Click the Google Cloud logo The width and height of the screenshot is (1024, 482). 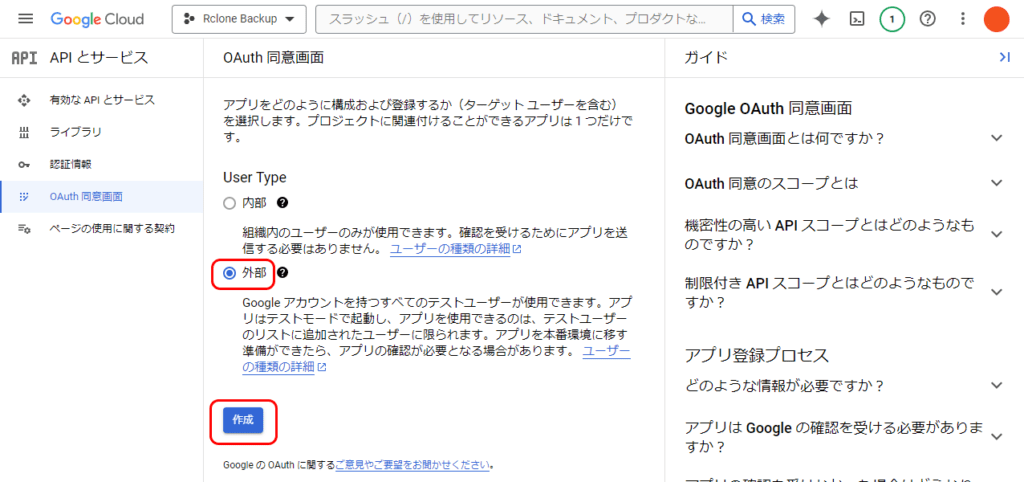click(97, 19)
